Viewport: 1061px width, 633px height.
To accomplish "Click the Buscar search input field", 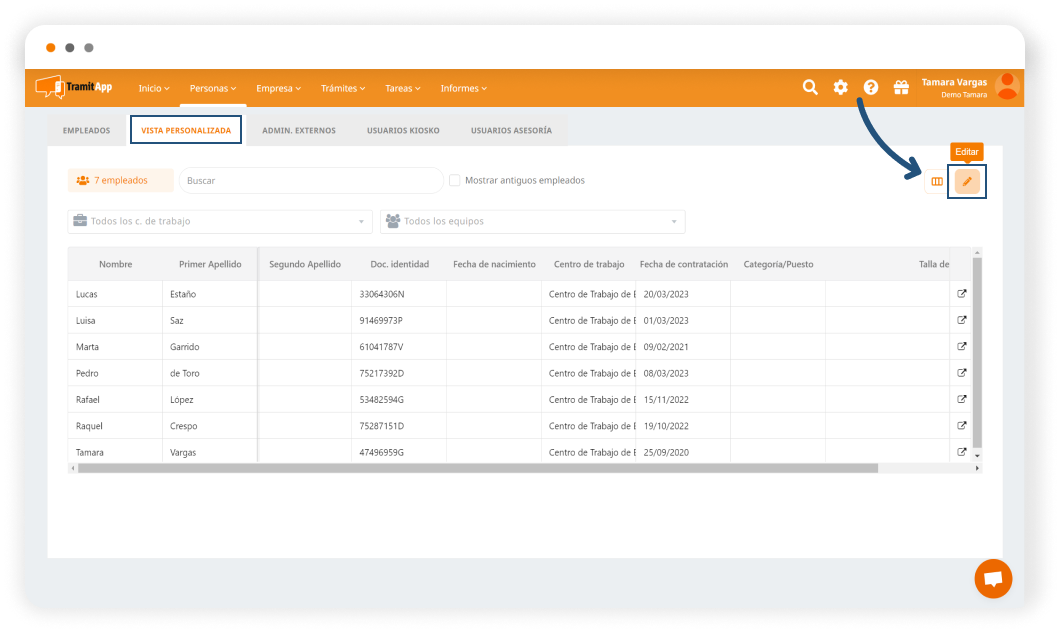I will point(311,181).
